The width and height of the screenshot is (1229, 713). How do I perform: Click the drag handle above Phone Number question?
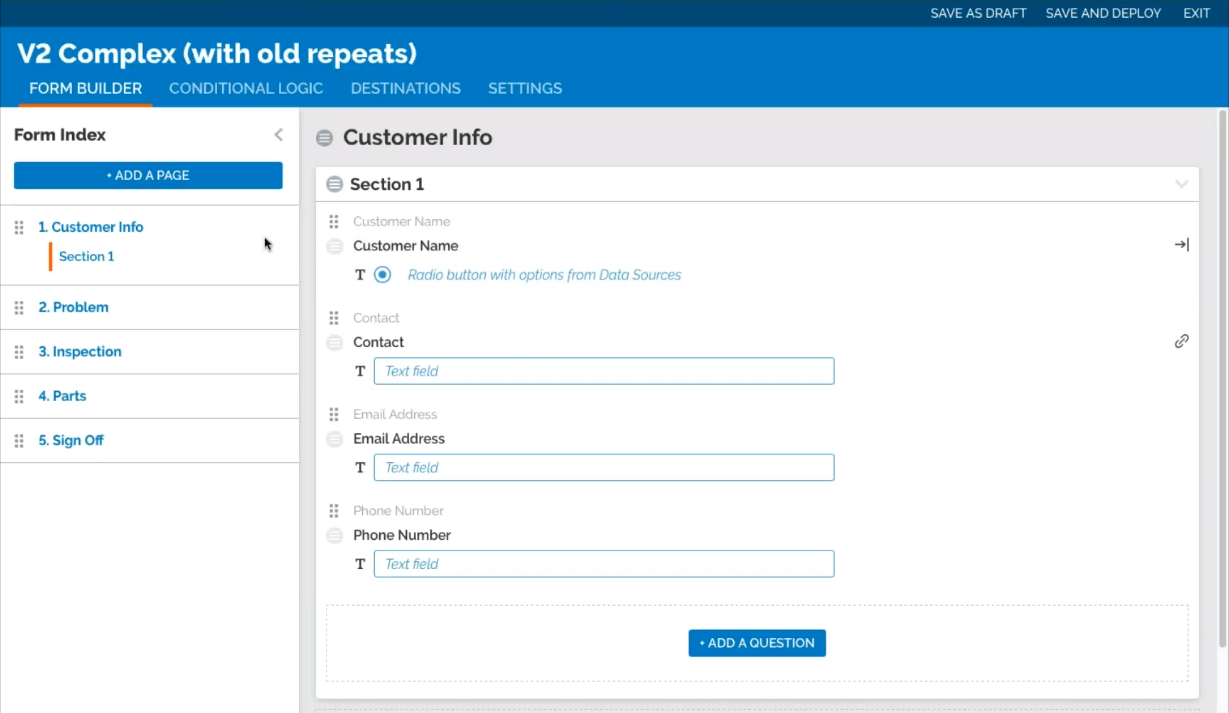[334, 511]
